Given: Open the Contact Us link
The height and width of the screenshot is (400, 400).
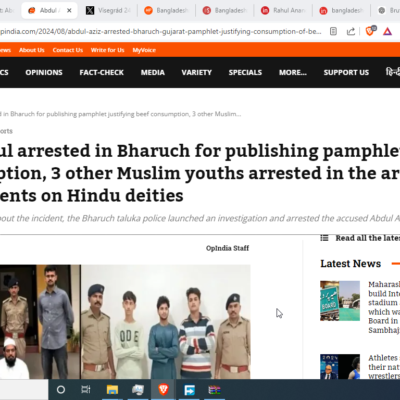Looking at the screenshot, I should point(68,50).
